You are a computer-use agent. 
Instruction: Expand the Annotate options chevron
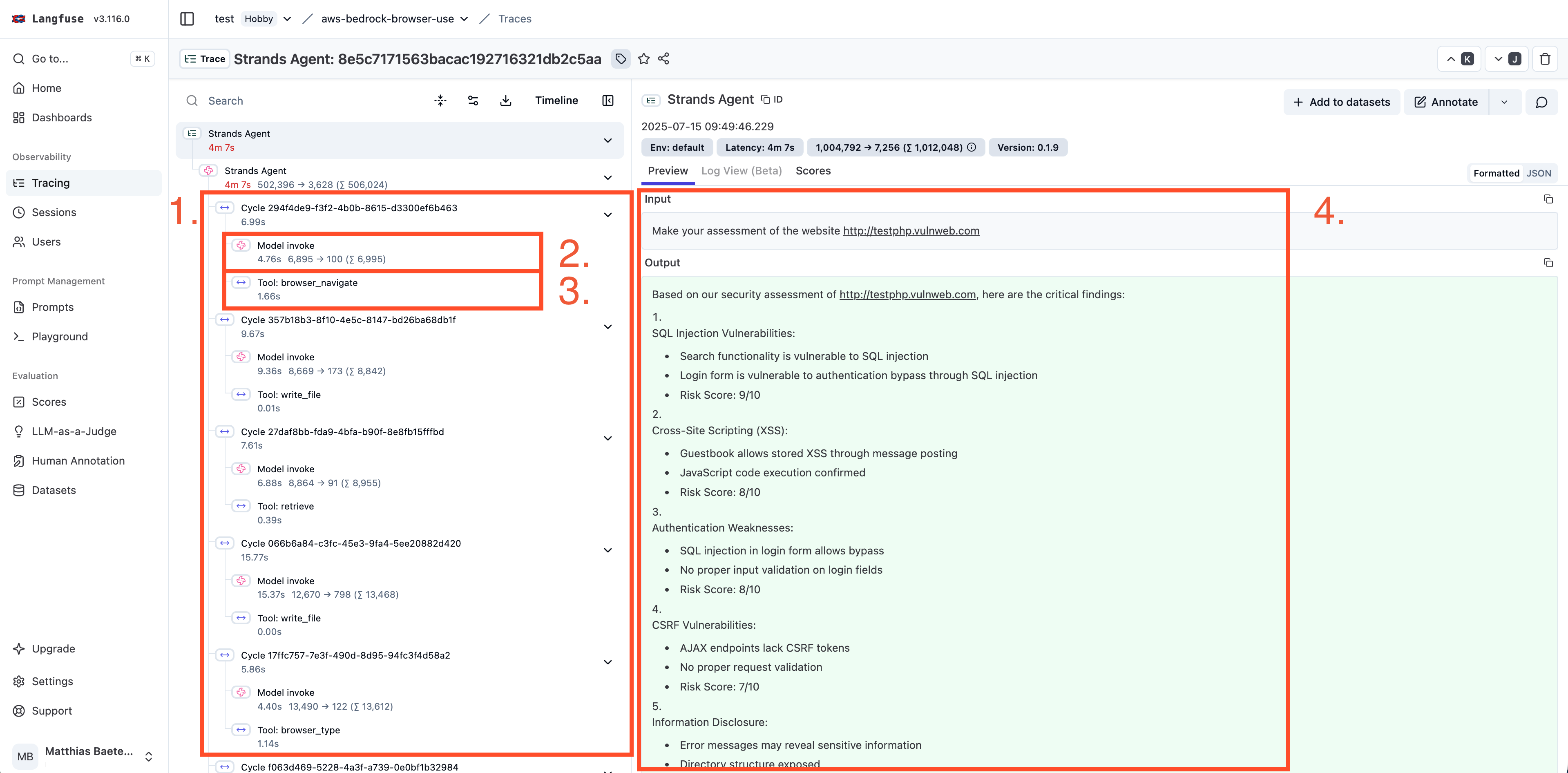click(1504, 102)
